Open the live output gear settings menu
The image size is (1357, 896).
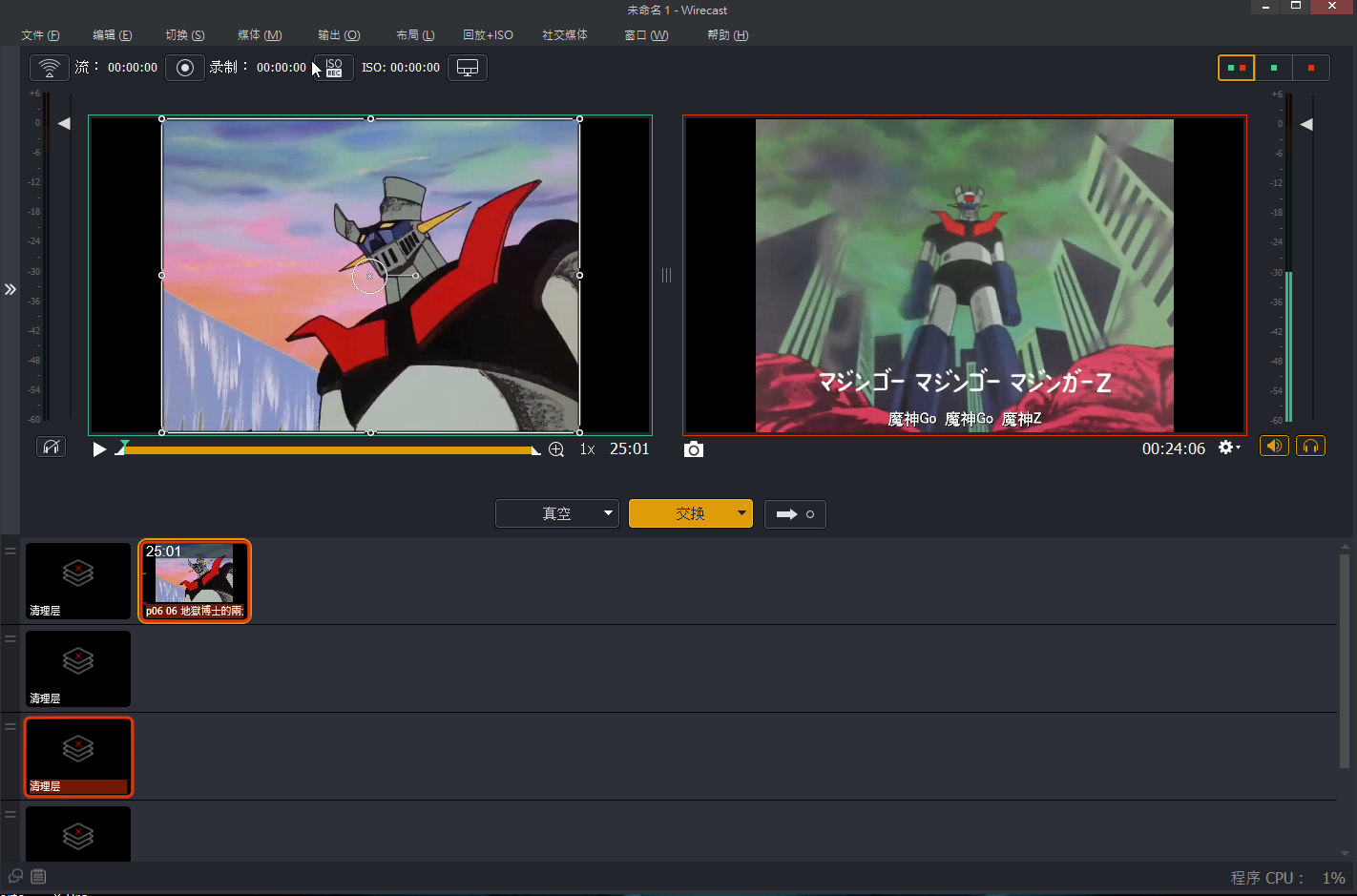[x=1229, y=448]
